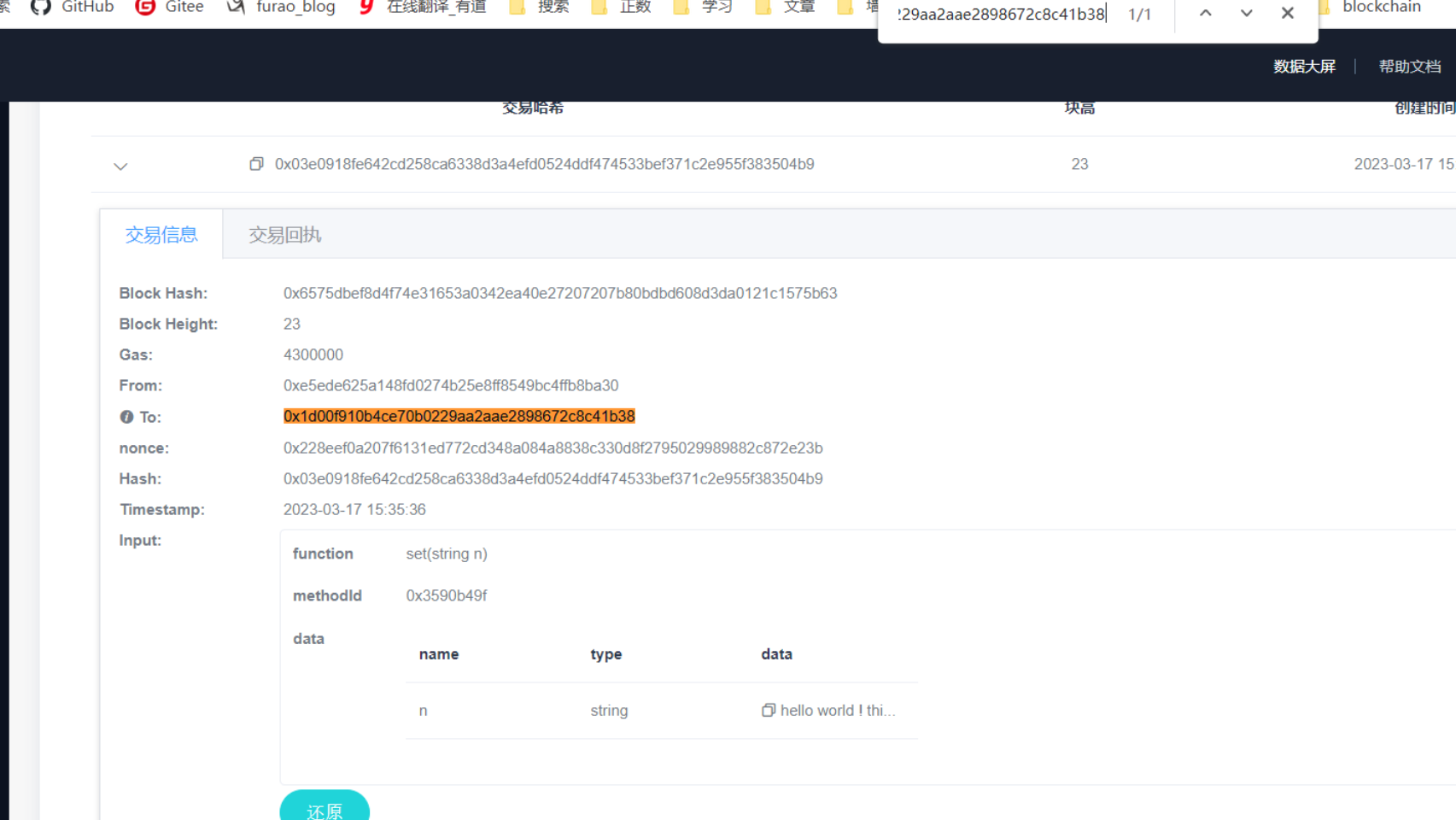1456x820 pixels.
Task: Click the Timestamp 2023-03-17 15:35:36
Action: point(354,509)
